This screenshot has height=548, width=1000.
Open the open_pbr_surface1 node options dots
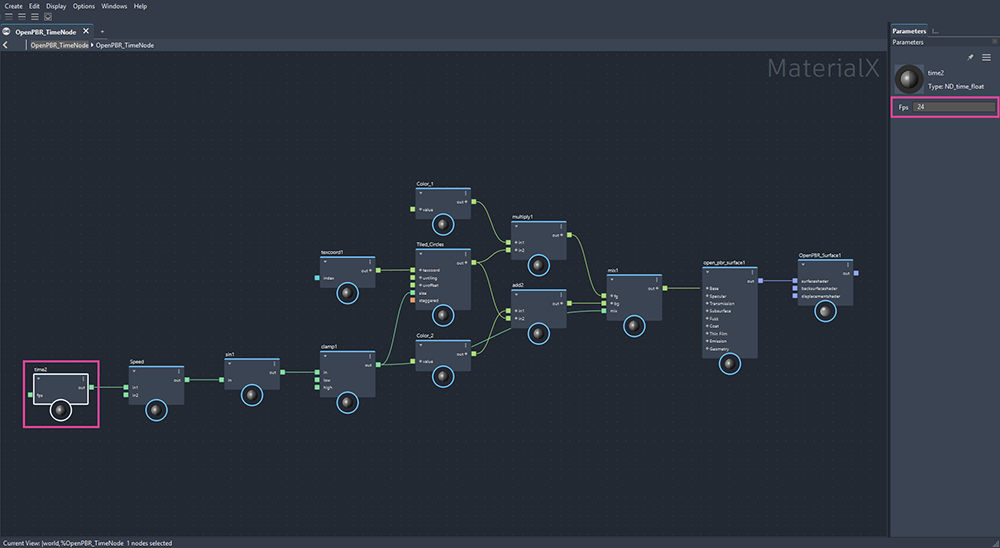pos(753,272)
